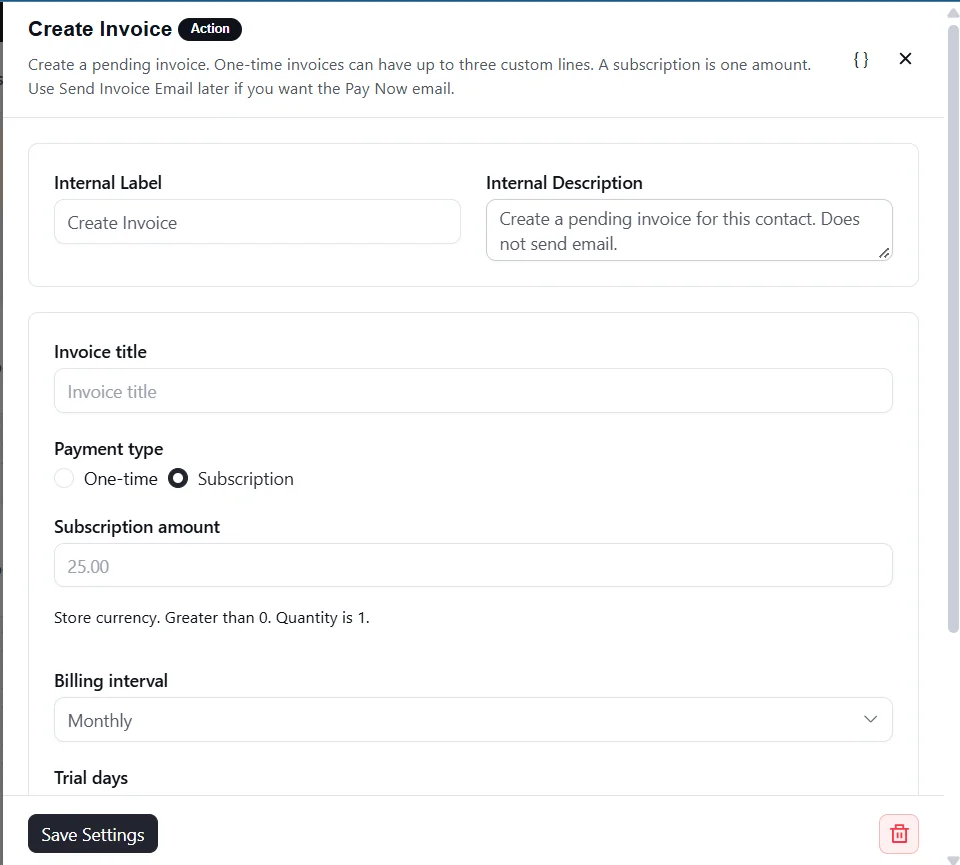
Task: Open the Billing interval dropdown
Action: (473, 719)
